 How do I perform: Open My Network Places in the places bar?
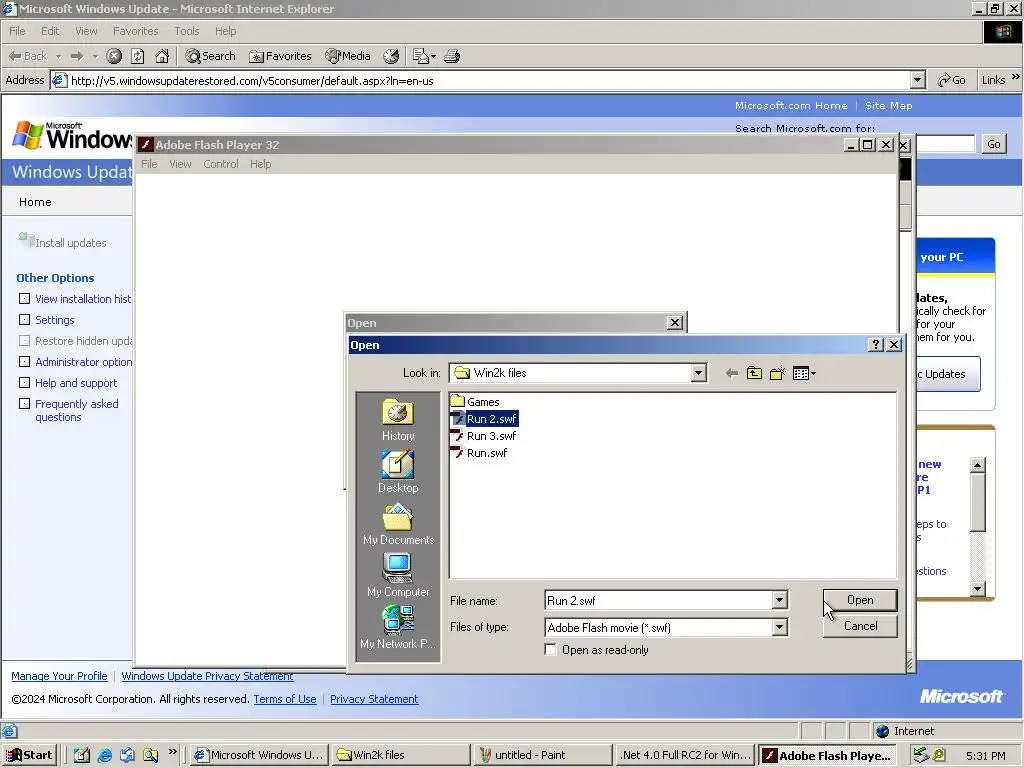coord(398,628)
